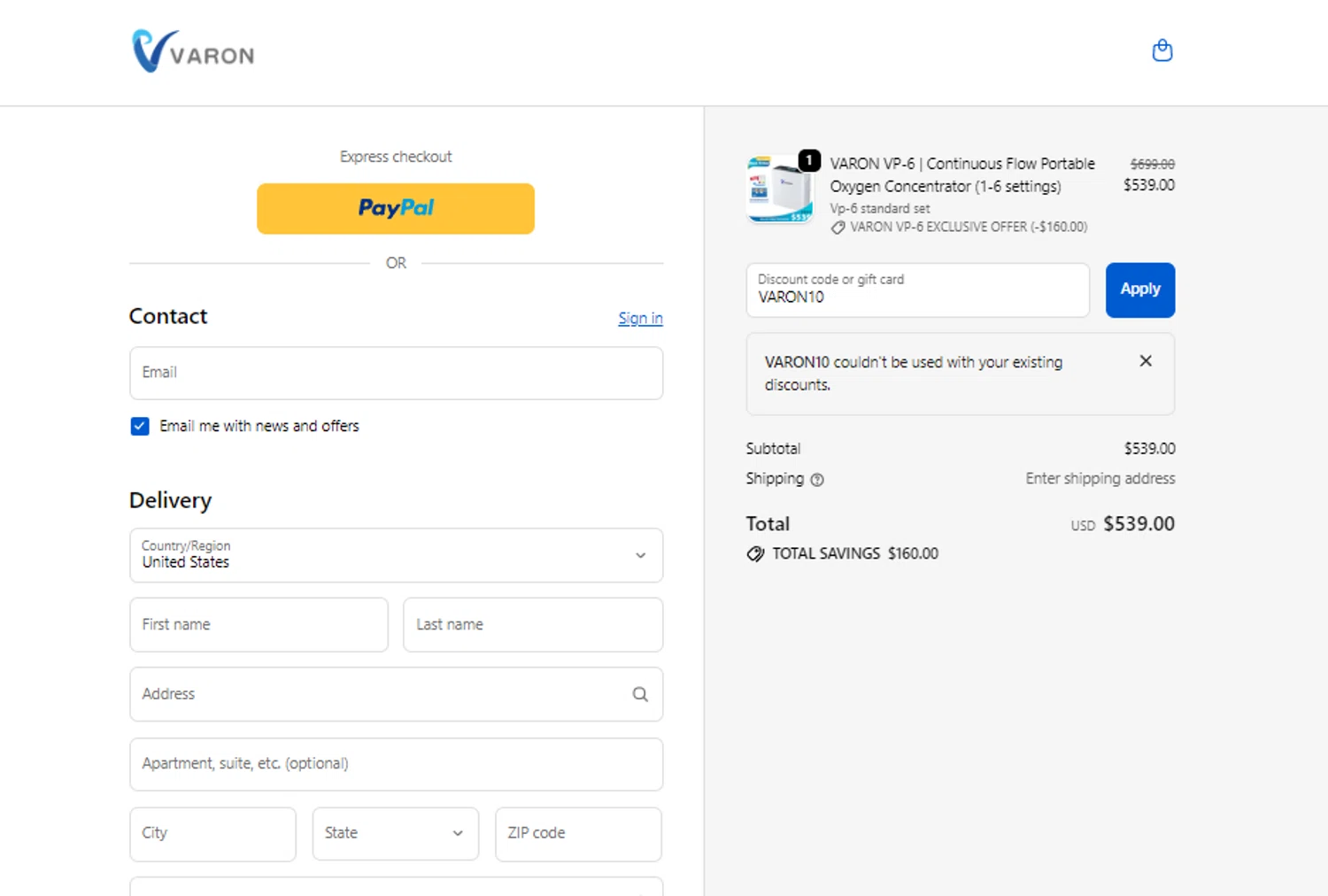Click 'Enter shipping address' text
Image resolution: width=1328 pixels, height=896 pixels.
pos(1100,479)
